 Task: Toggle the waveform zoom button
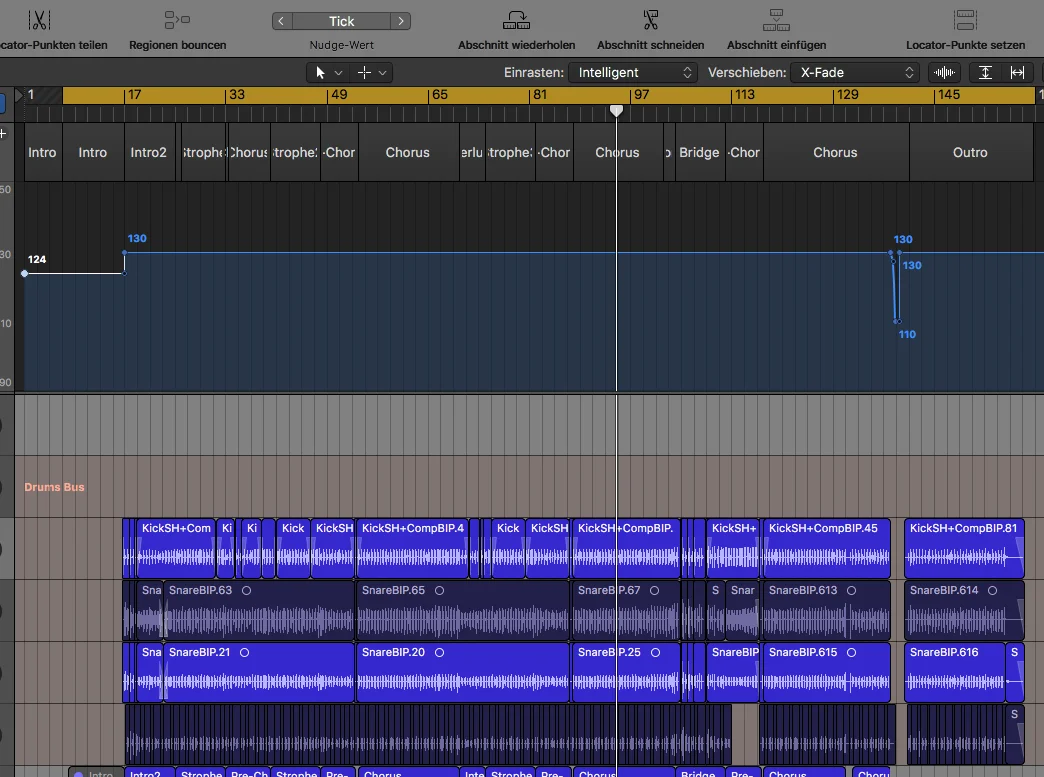944,73
